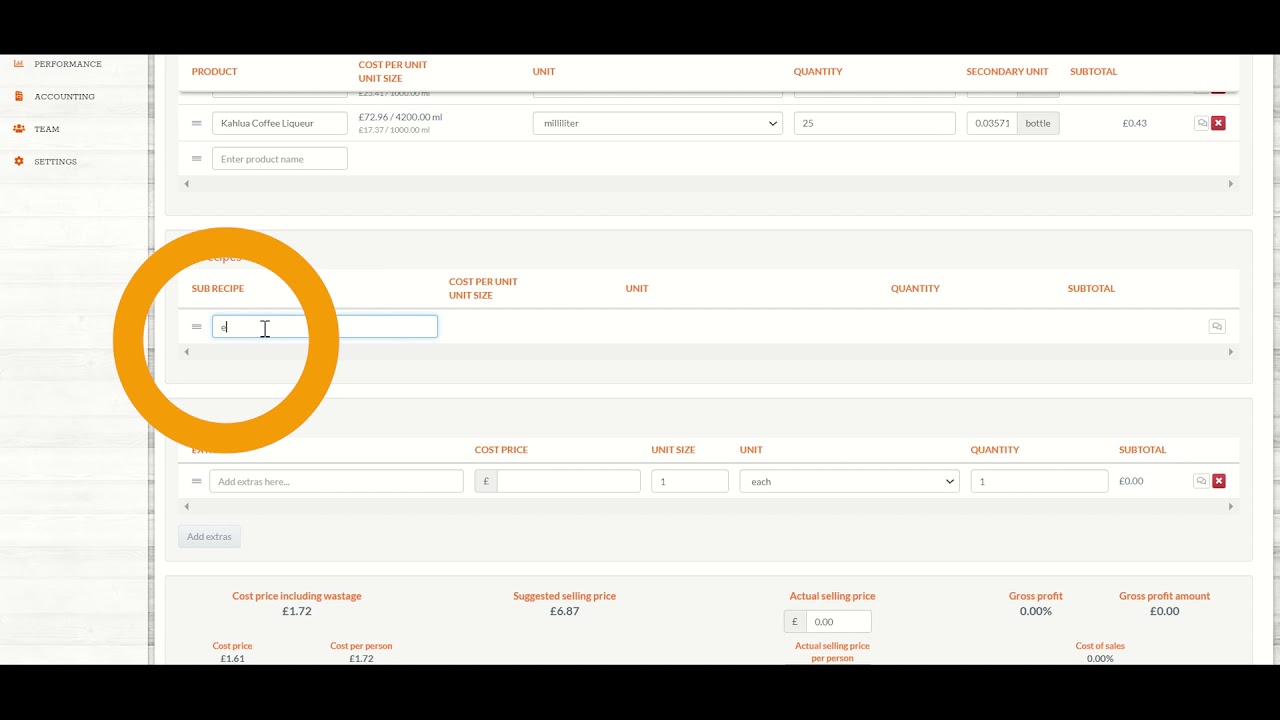1280x720 pixels.
Task: Click the Enter product name field
Action: coord(280,159)
